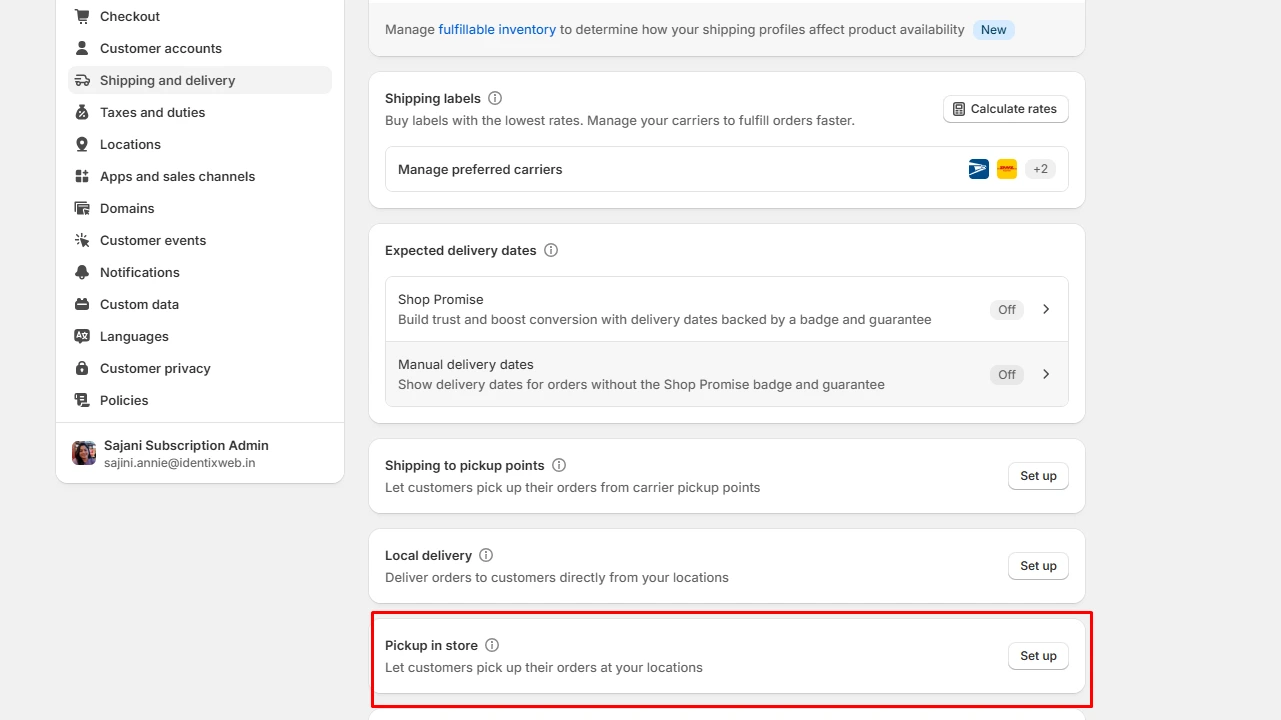Click the Sajani Subscription Admin avatar

[x=84, y=453]
